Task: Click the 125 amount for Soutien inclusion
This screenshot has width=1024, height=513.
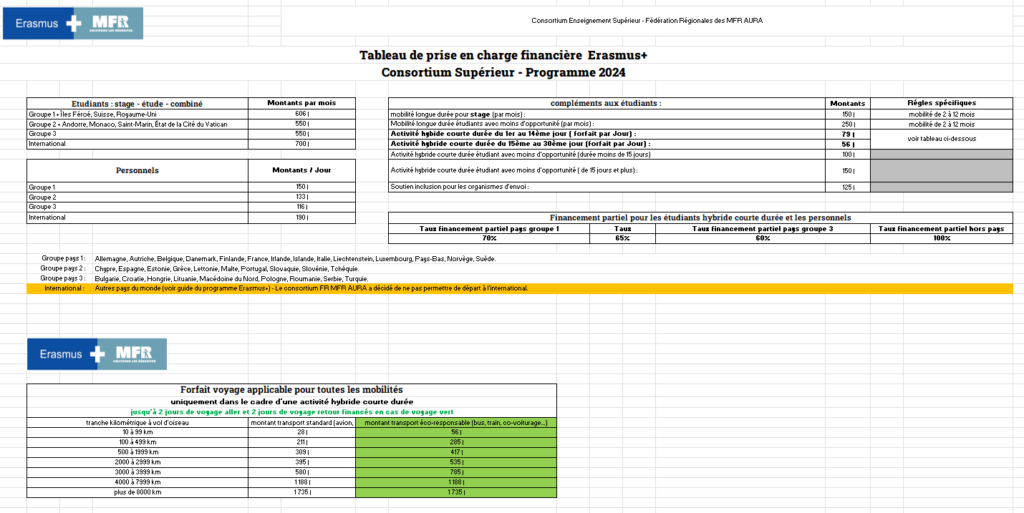Action: coord(848,187)
